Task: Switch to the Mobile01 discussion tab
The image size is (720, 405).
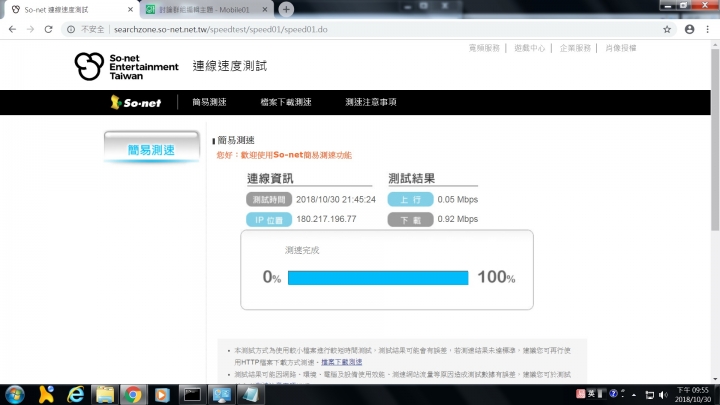Action: (x=205, y=10)
